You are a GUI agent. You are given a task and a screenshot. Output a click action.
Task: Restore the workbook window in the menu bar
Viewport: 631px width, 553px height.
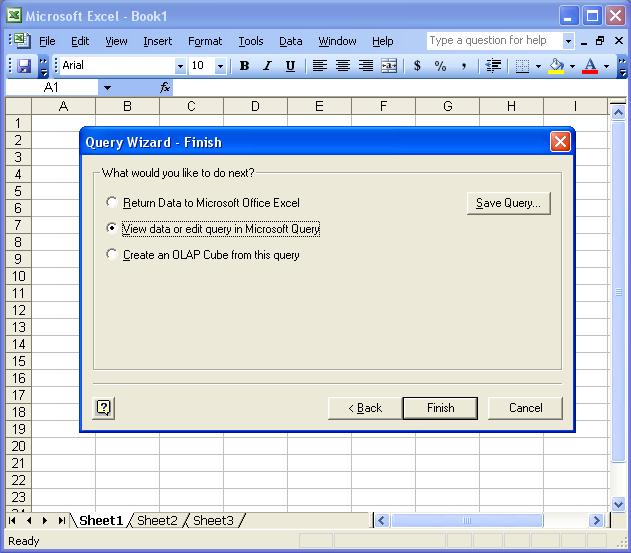point(600,41)
